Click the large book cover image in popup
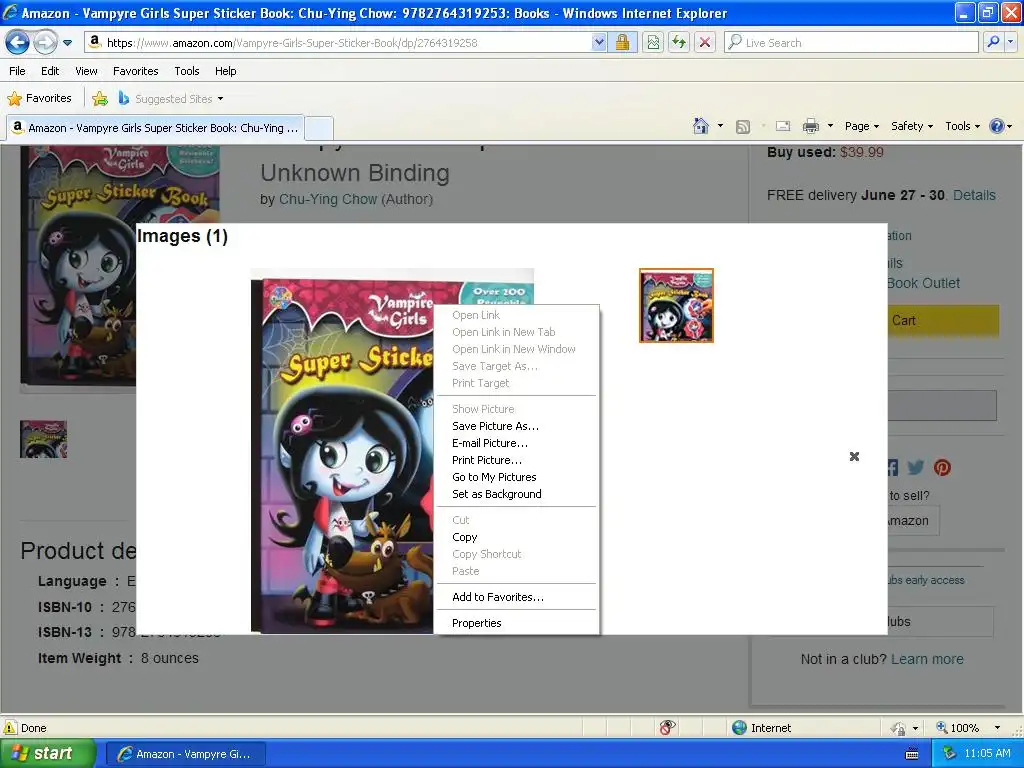 click(x=342, y=451)
